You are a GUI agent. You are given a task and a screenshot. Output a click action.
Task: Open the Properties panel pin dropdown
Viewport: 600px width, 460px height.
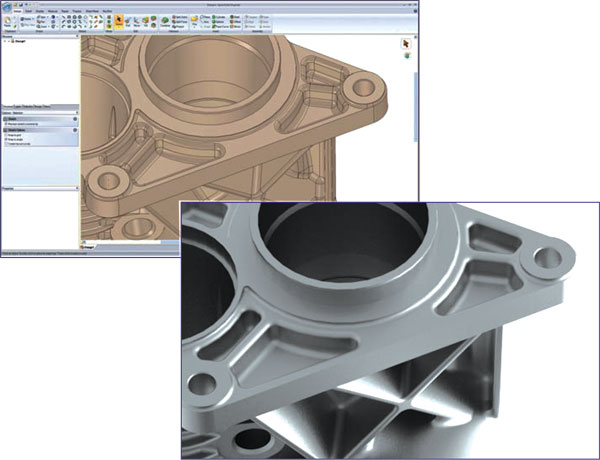pos(77,188)
